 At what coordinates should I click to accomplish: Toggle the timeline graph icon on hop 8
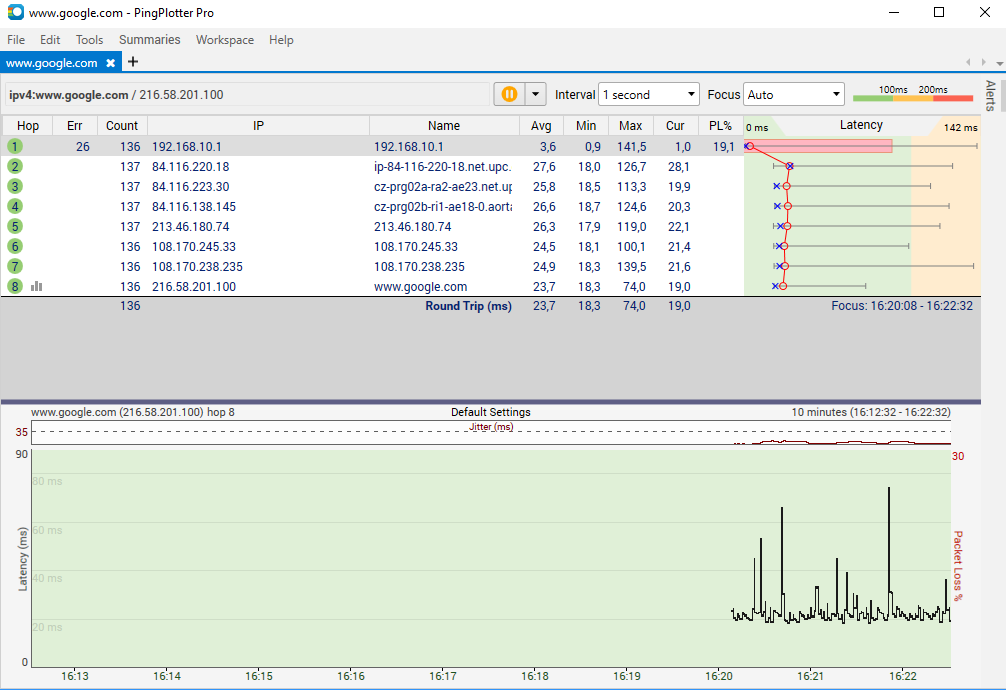[x=37, y=286]
